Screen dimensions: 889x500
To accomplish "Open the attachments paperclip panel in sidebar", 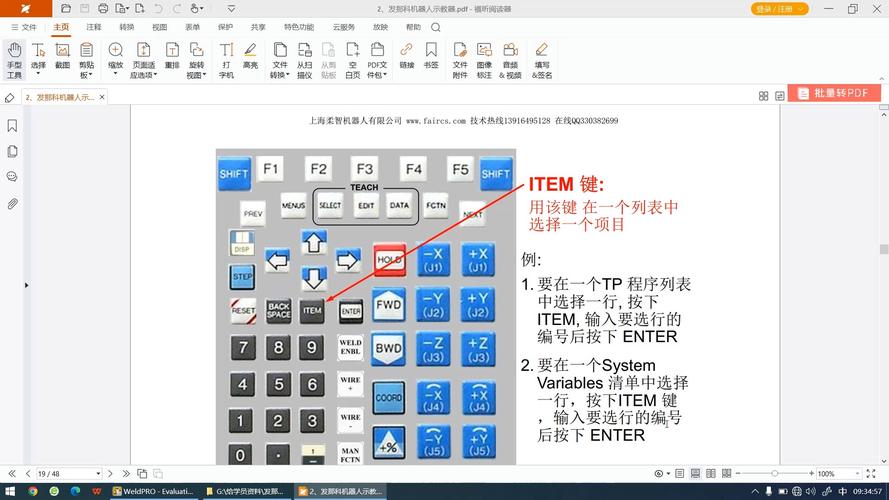I will point(12,203).
